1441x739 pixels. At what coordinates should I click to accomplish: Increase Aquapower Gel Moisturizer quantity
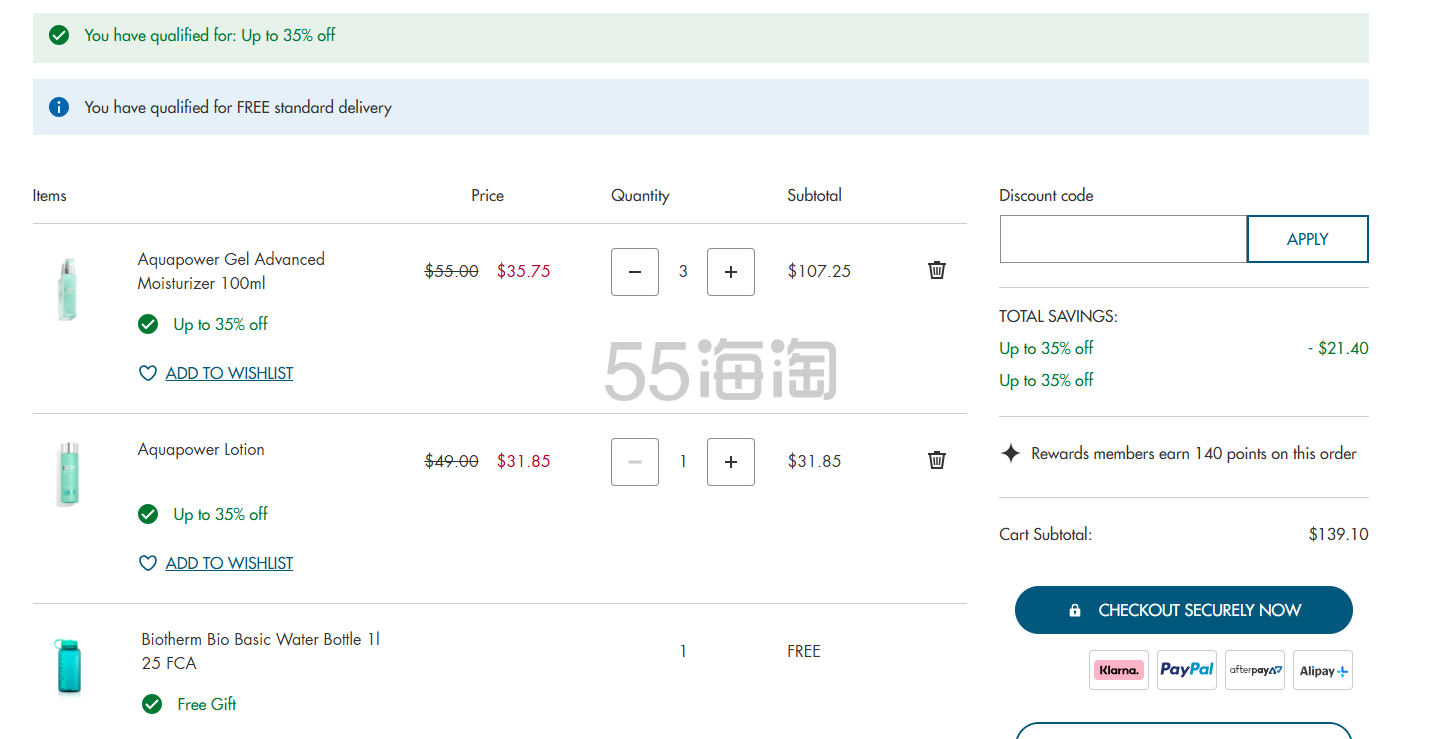(x=731, y=272)
